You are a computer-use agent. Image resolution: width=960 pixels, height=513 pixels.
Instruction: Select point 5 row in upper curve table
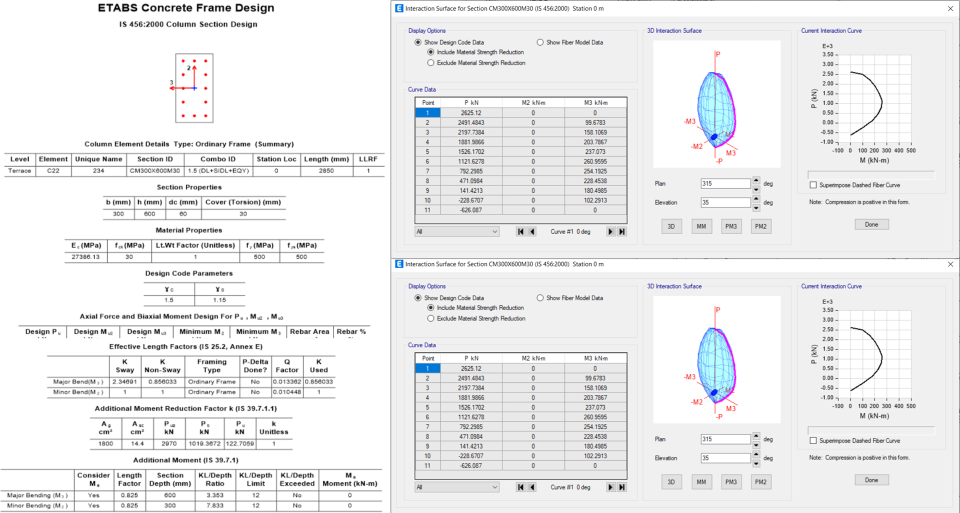click(x=428, y=153)
